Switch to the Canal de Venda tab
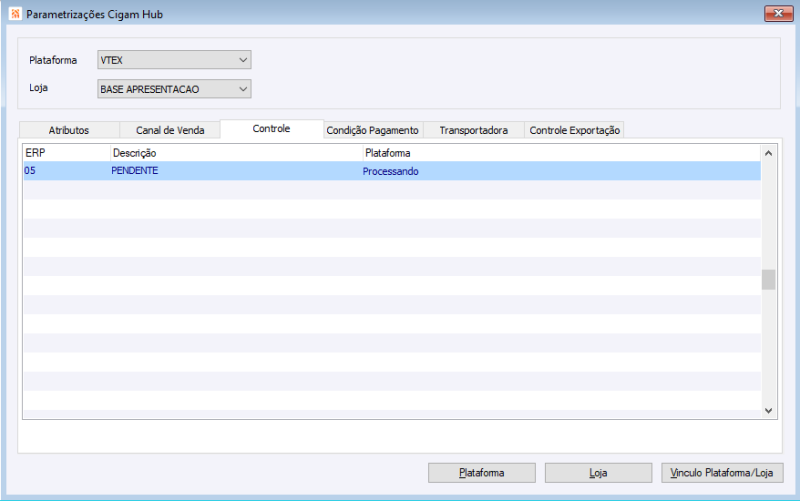 [x=170, y=130]
